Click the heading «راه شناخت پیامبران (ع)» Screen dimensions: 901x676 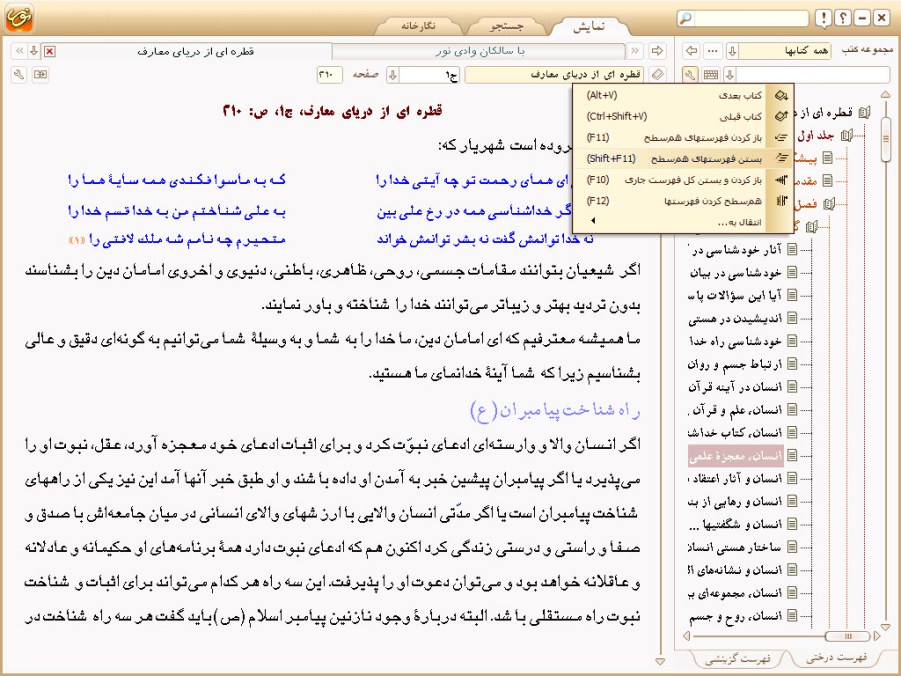click(x=555, y=410)
